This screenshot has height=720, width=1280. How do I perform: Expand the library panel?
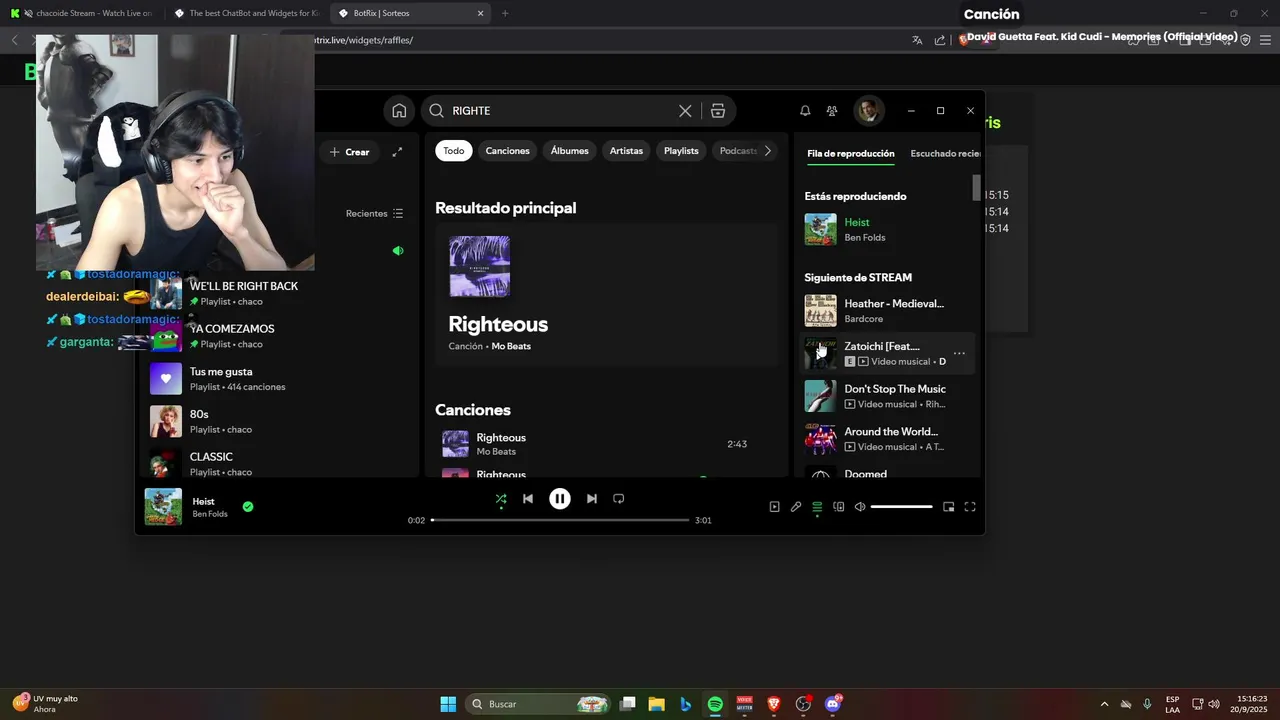pyautogui.click(x=397, y=152)
